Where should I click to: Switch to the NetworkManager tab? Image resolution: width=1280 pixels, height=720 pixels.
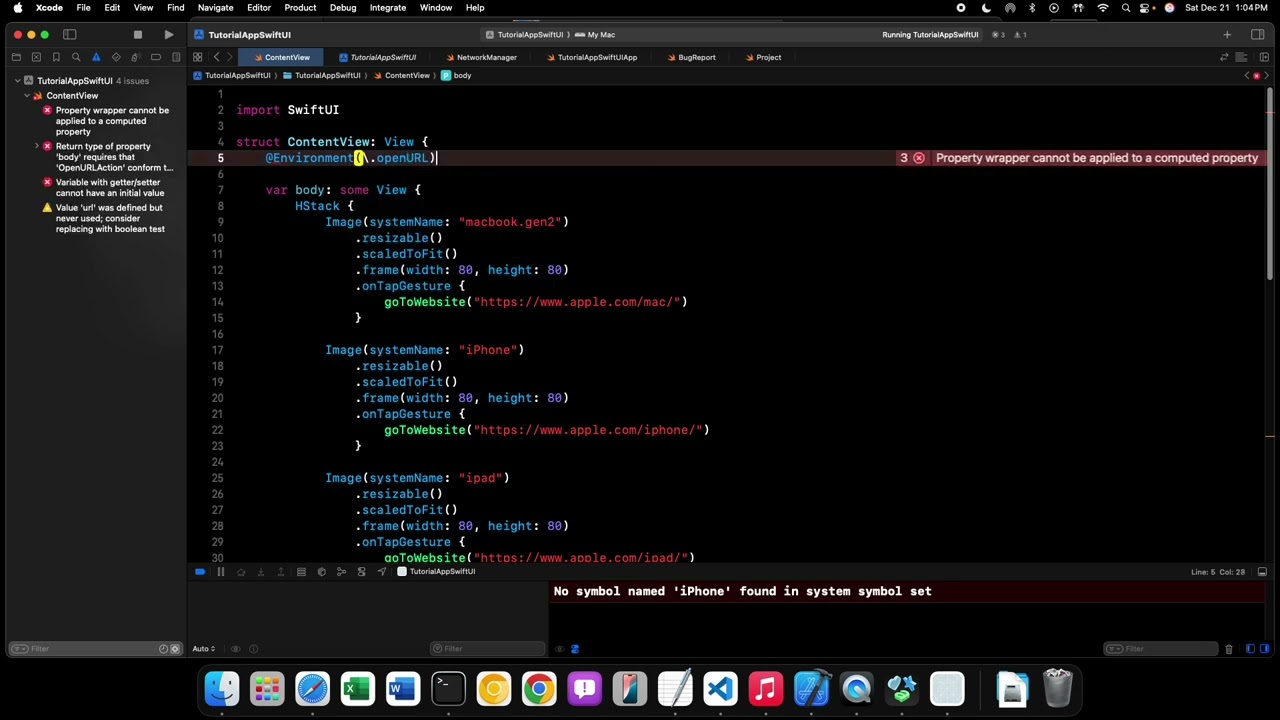tap(481, 57)
